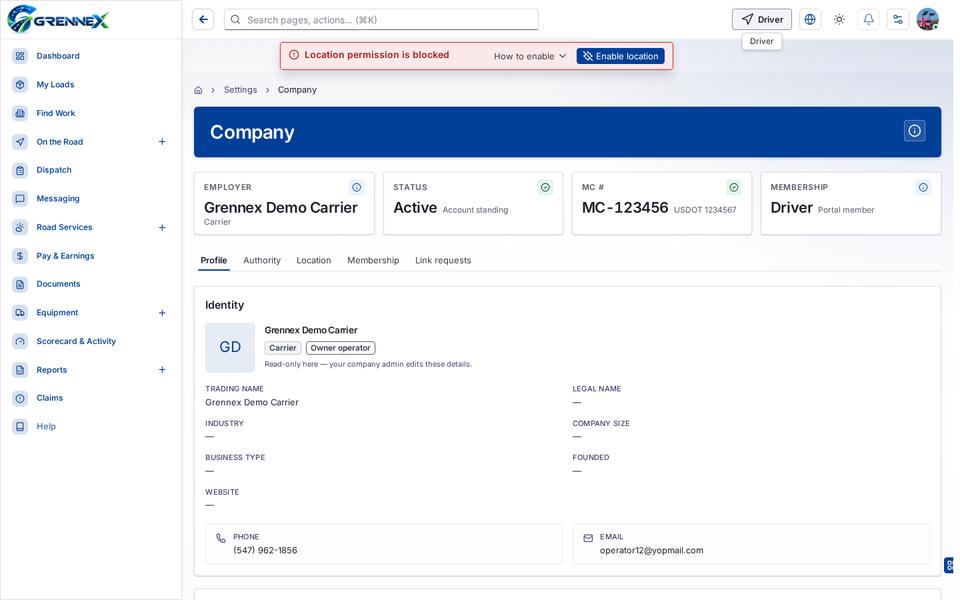Follow the Settings breadcrumb link
The width and height of the screenshot is (960, 600).
click(x=240, y=90)
